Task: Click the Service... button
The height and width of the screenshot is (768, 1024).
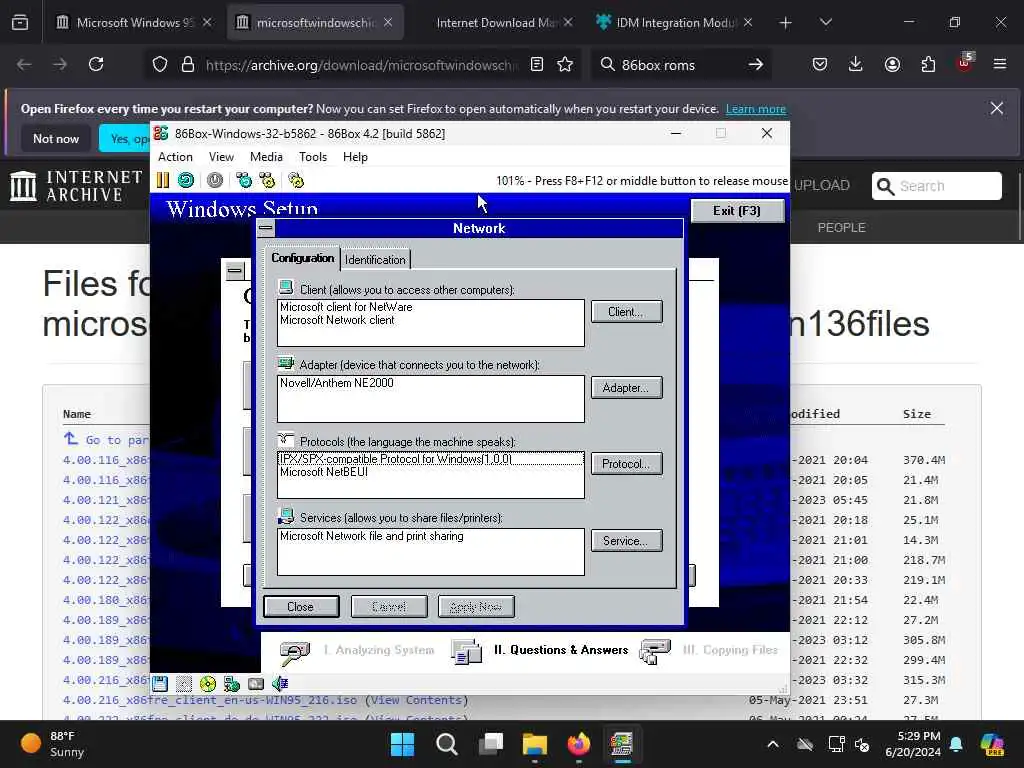Action: tap(626, 540)
